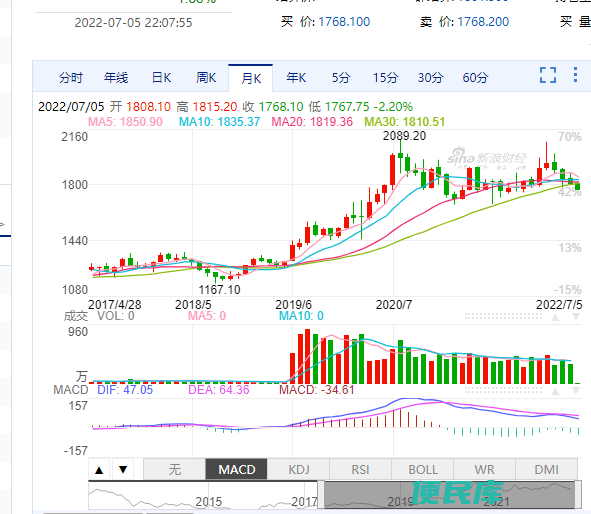Select the MACD indicator button
This screenshot has height=514, width=591.
coord(236,470)
